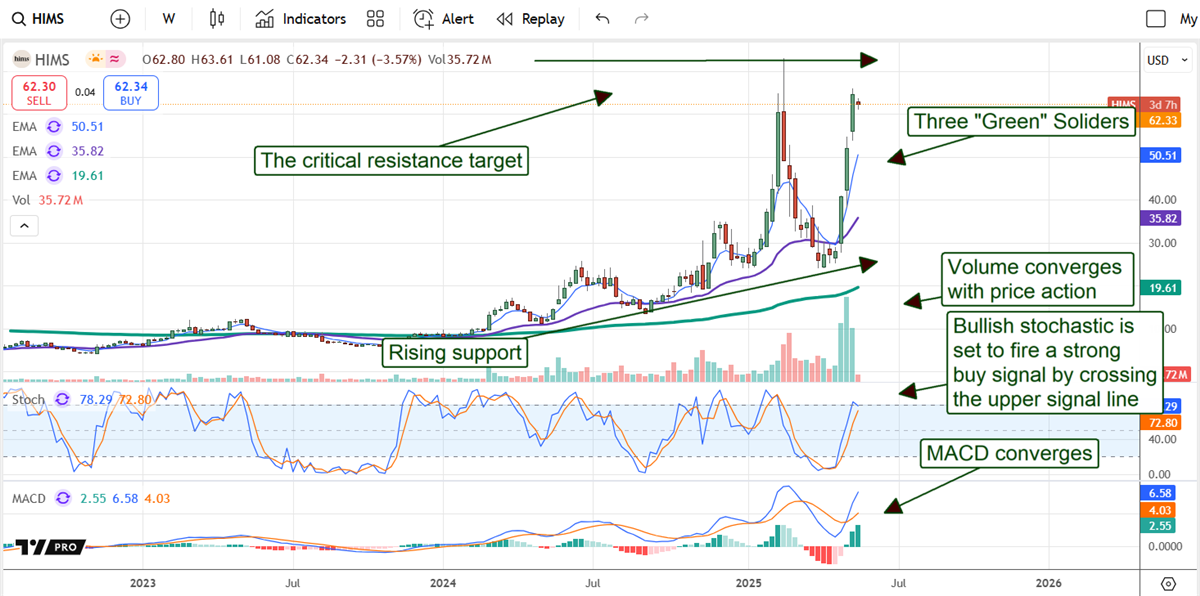
Task: Open the W timeframe interval selector
Action: 168,19
